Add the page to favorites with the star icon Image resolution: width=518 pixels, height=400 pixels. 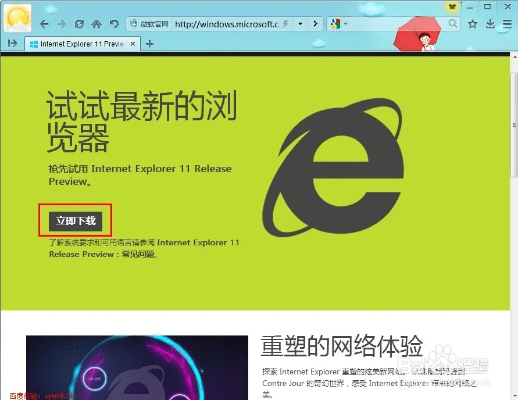tap(472, 24)
